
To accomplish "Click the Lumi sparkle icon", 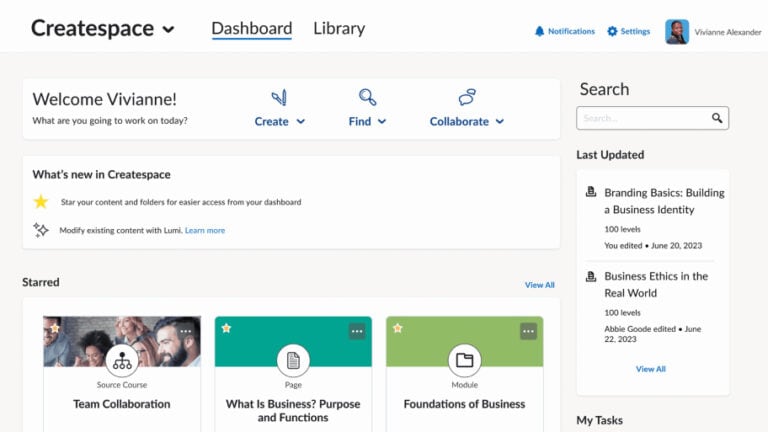I will [41, 230].
